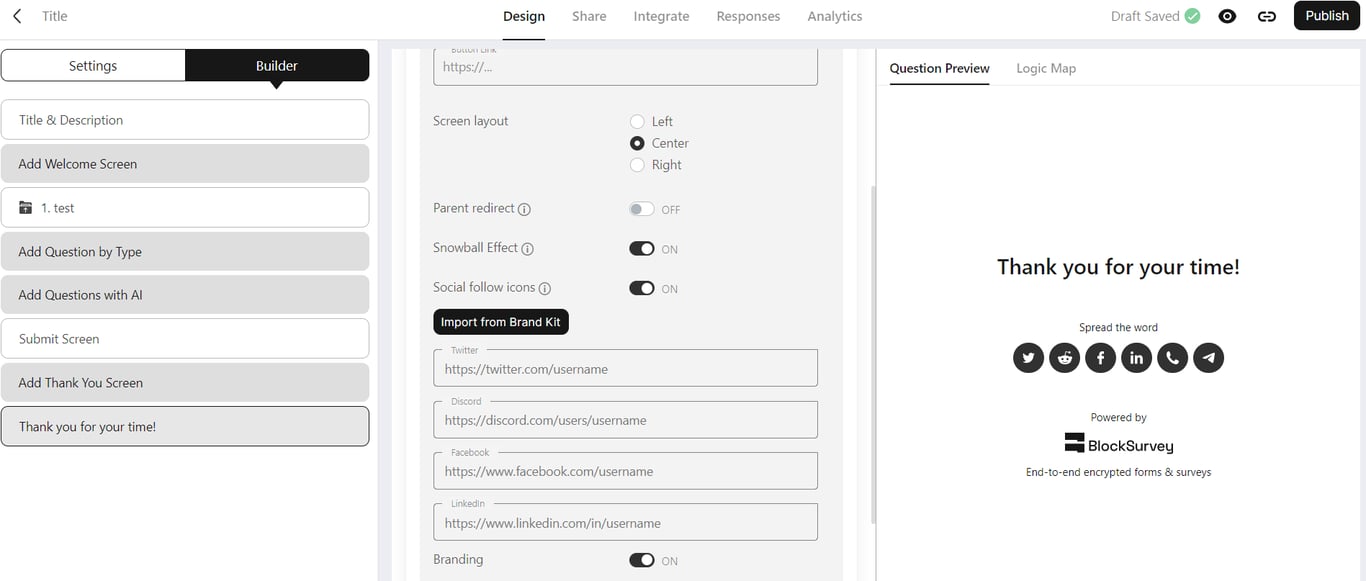Click info icon next to Snowball Effect

point(528,249)
